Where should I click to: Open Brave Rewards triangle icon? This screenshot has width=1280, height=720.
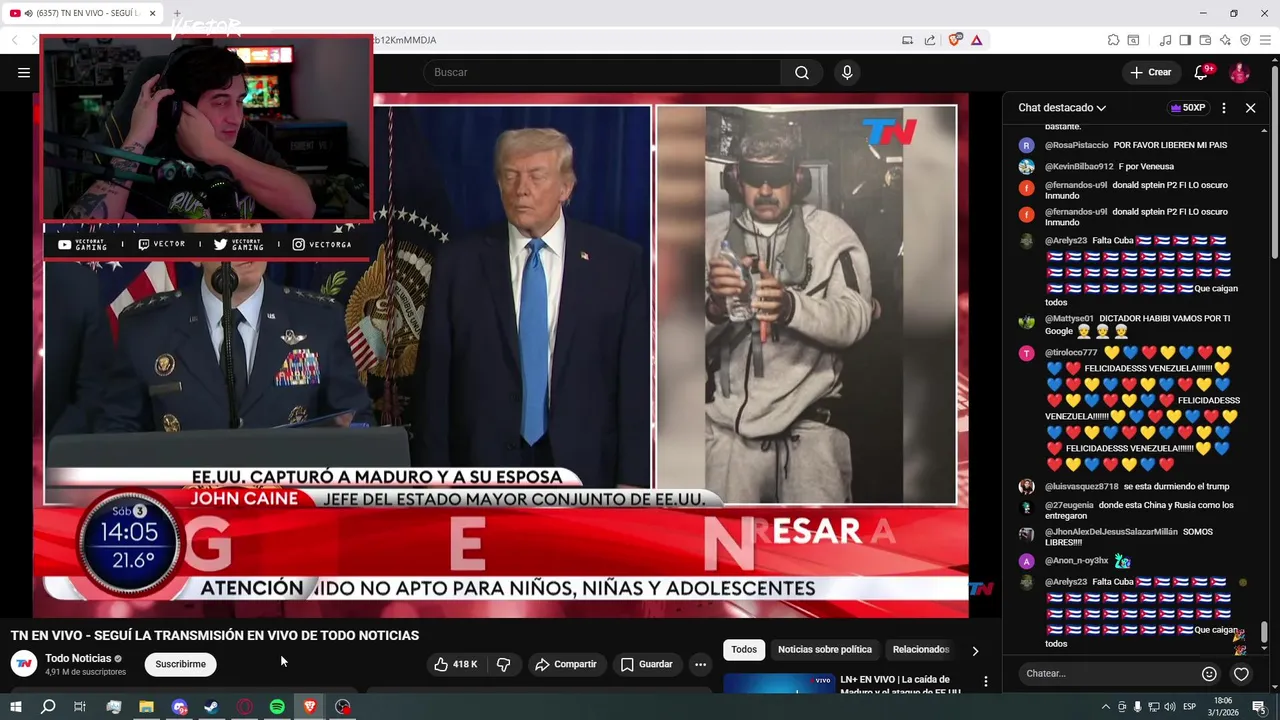[x=977, y=40]
